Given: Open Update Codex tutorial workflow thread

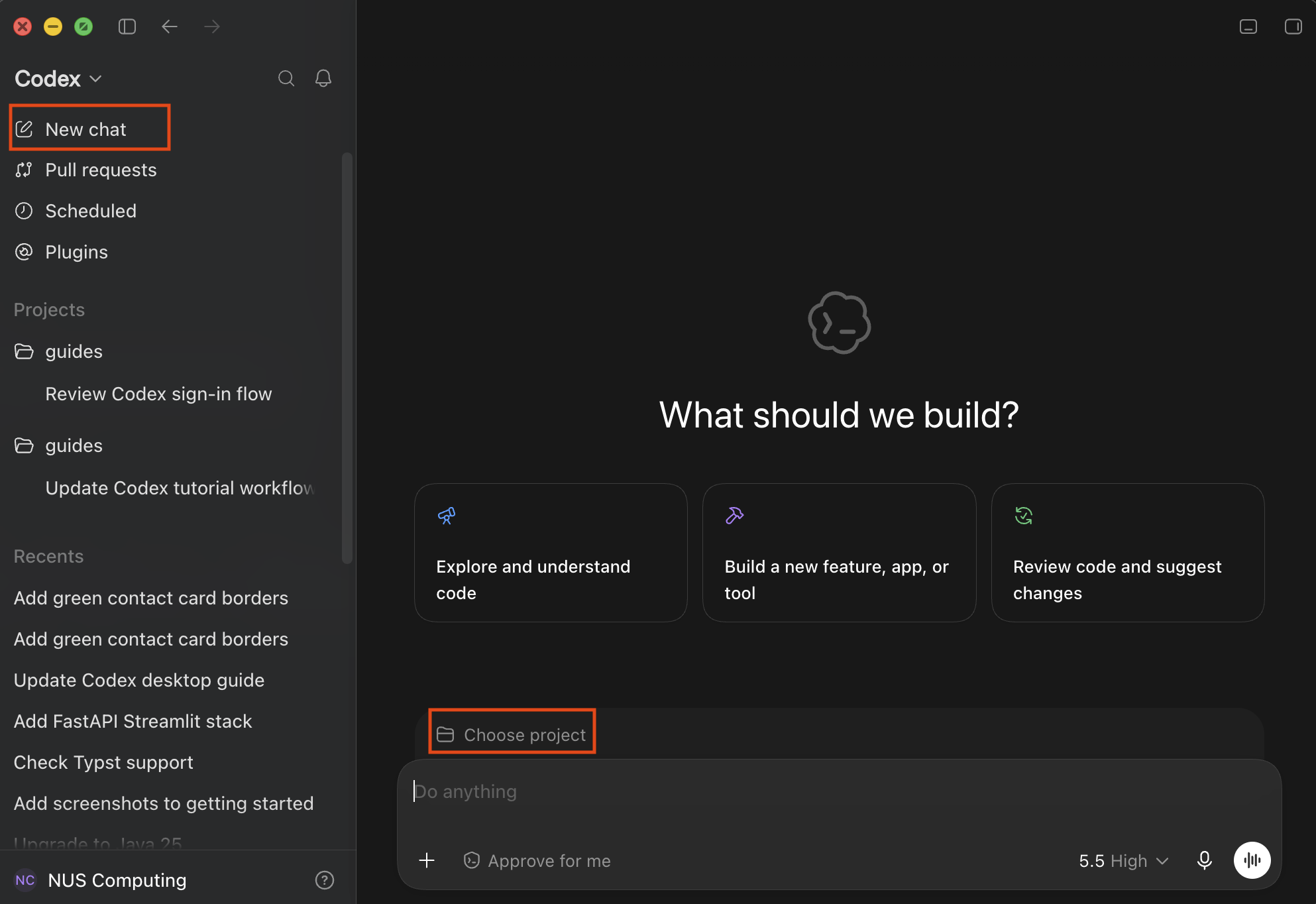Looking at the screenshot, I should [179, 488].
